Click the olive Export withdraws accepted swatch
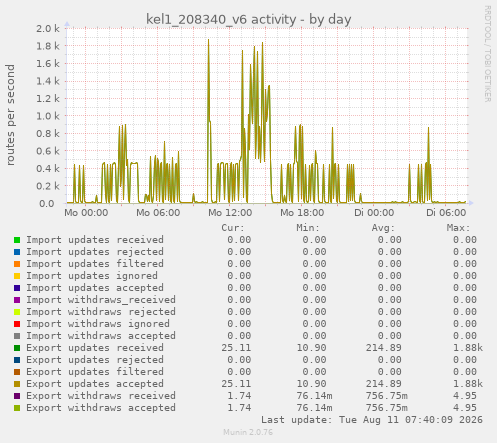Viewport: 497px width, 443px height. point(17,408)
